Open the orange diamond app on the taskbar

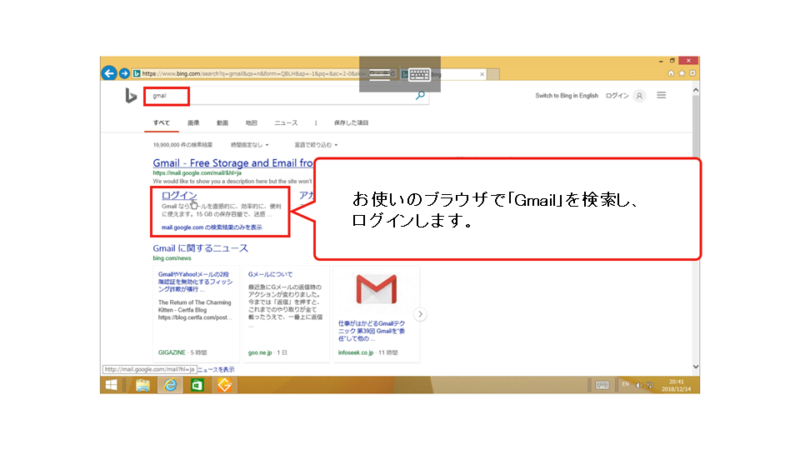click(x=224, y=385)
